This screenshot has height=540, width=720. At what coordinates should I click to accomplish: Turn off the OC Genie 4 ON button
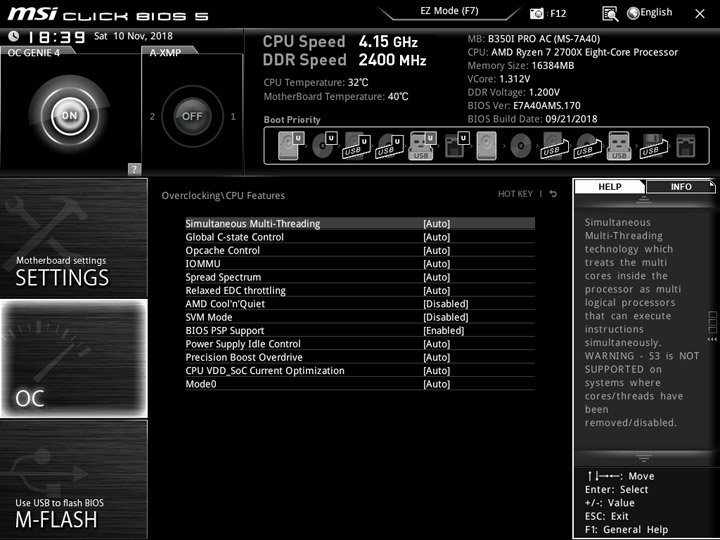pyautogui.click(x=69, y=115)
